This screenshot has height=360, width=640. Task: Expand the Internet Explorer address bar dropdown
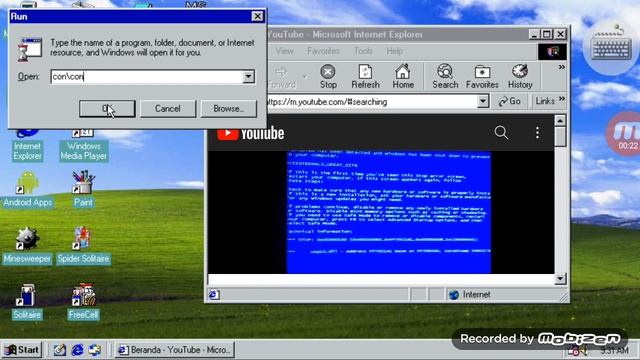pyautogui.click(x=482, y=101)
